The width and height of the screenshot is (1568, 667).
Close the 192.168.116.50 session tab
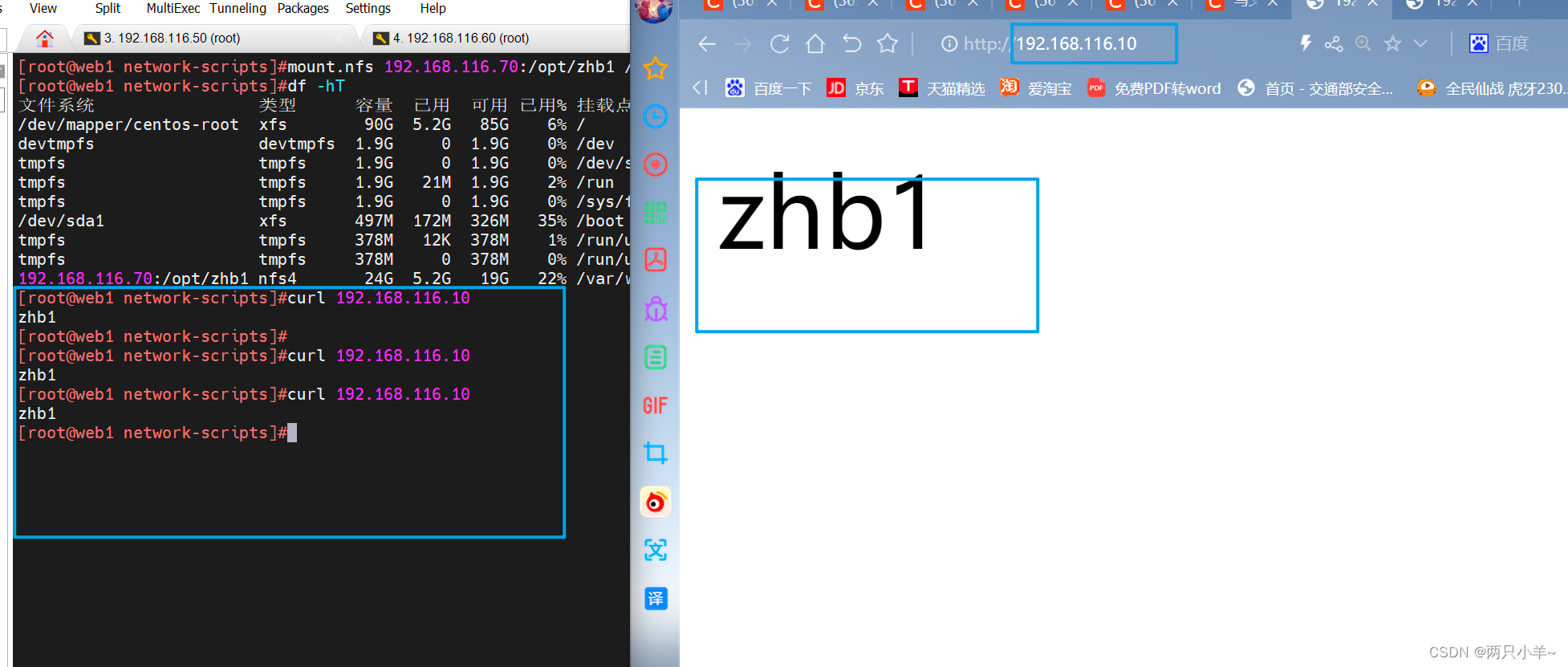click(339, 38)
